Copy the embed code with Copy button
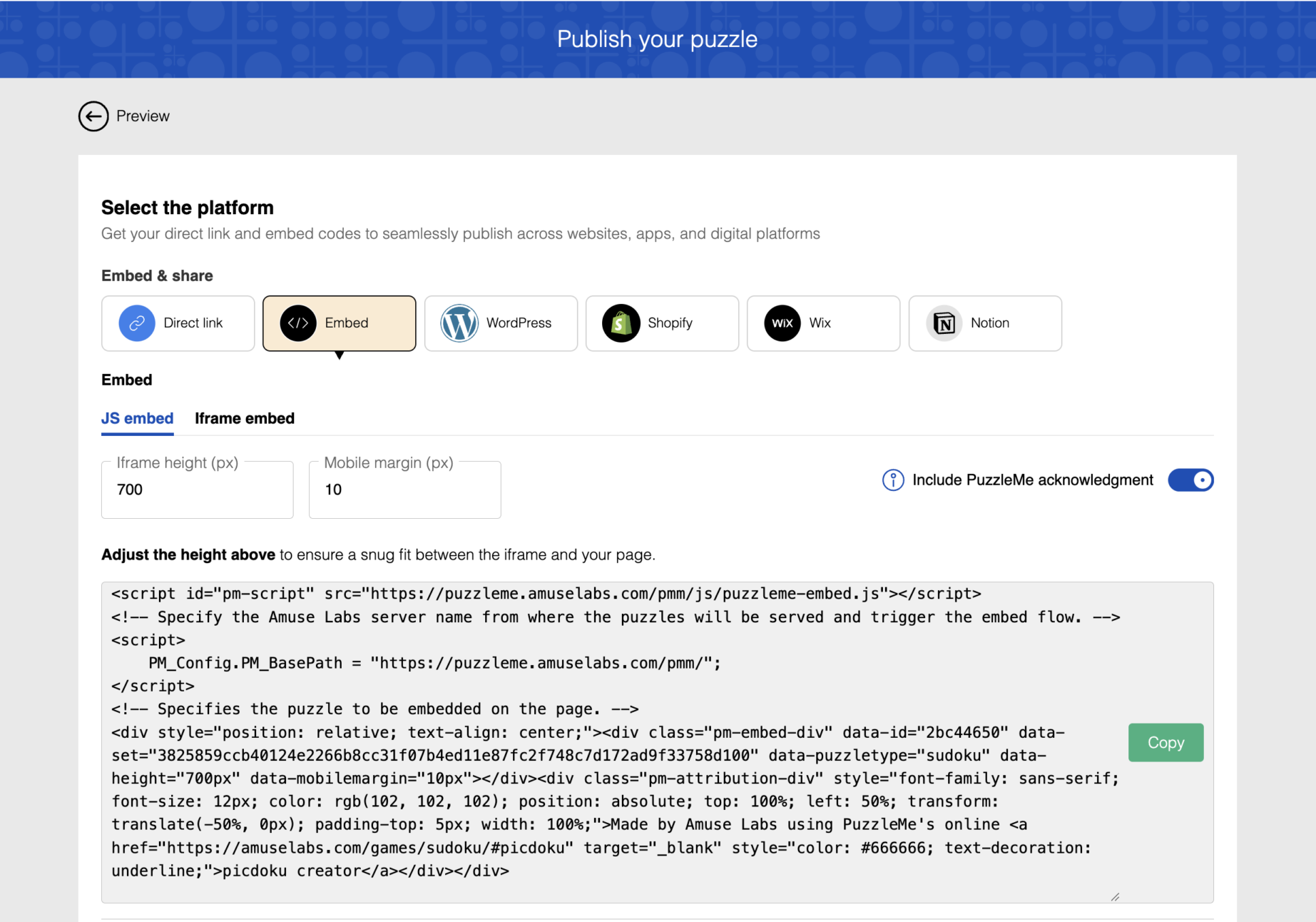This screenshot has height=922, width=1316. point(1165,743)
